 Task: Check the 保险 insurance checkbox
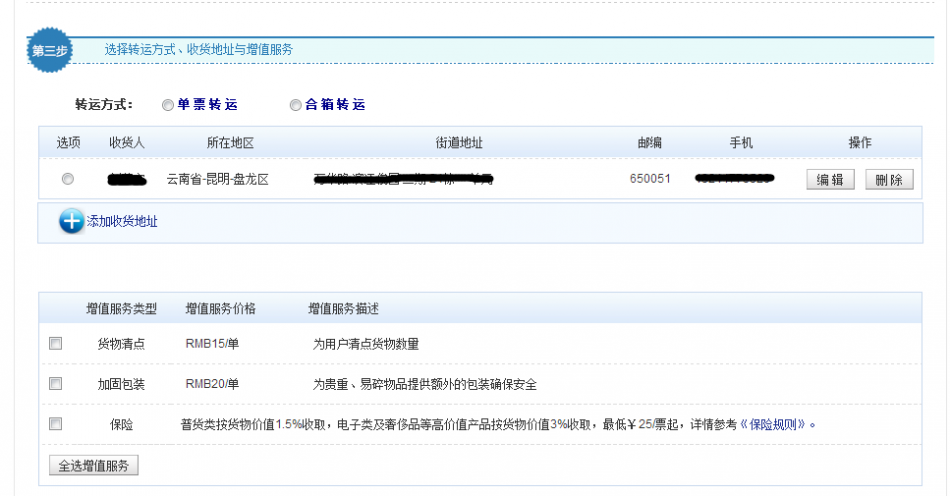click(x=56, y=424)
